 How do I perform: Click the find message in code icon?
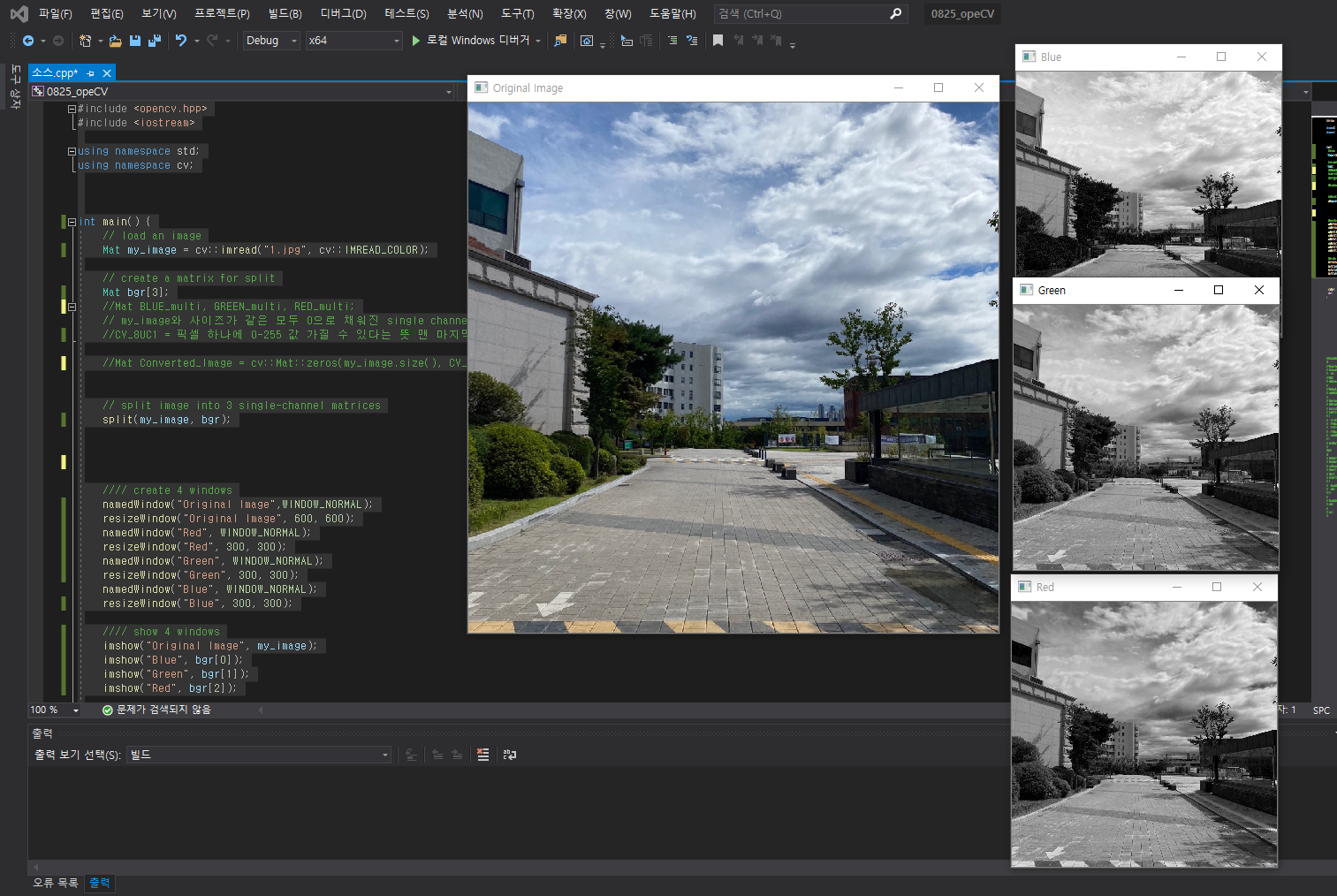click(x=411, y=755)
